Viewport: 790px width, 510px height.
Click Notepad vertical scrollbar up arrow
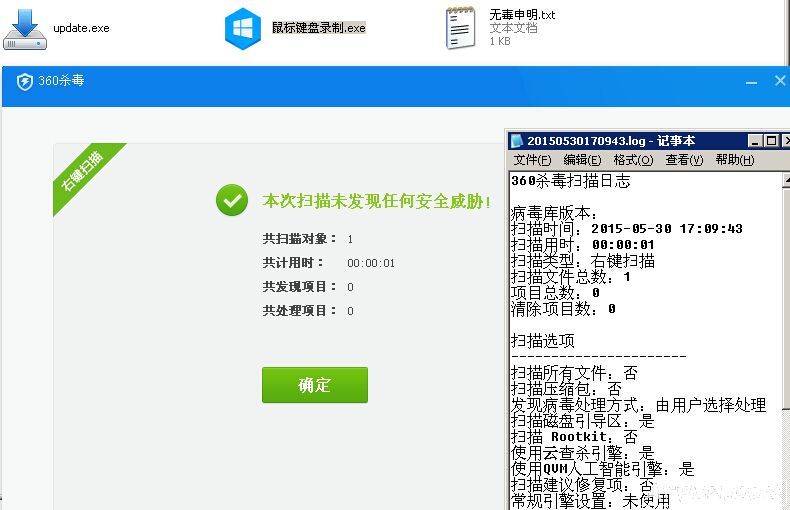786,180
